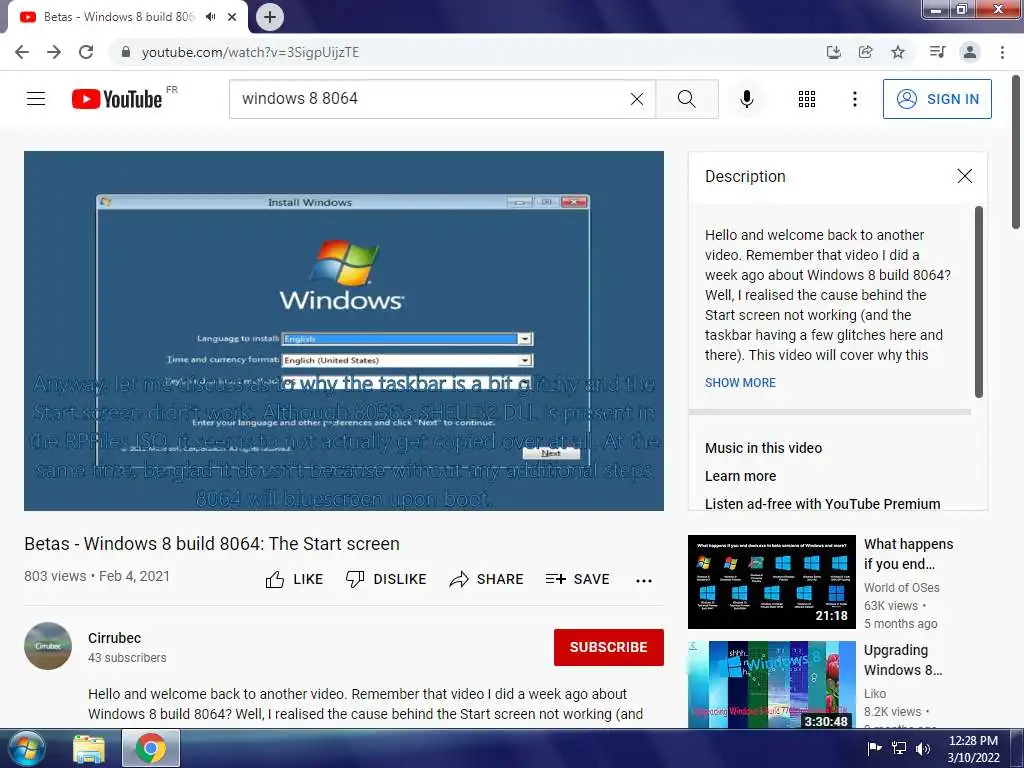The height and width of the screenshot is (768, 1024).
Task: Close the Description panel
Action: [965, 176]
